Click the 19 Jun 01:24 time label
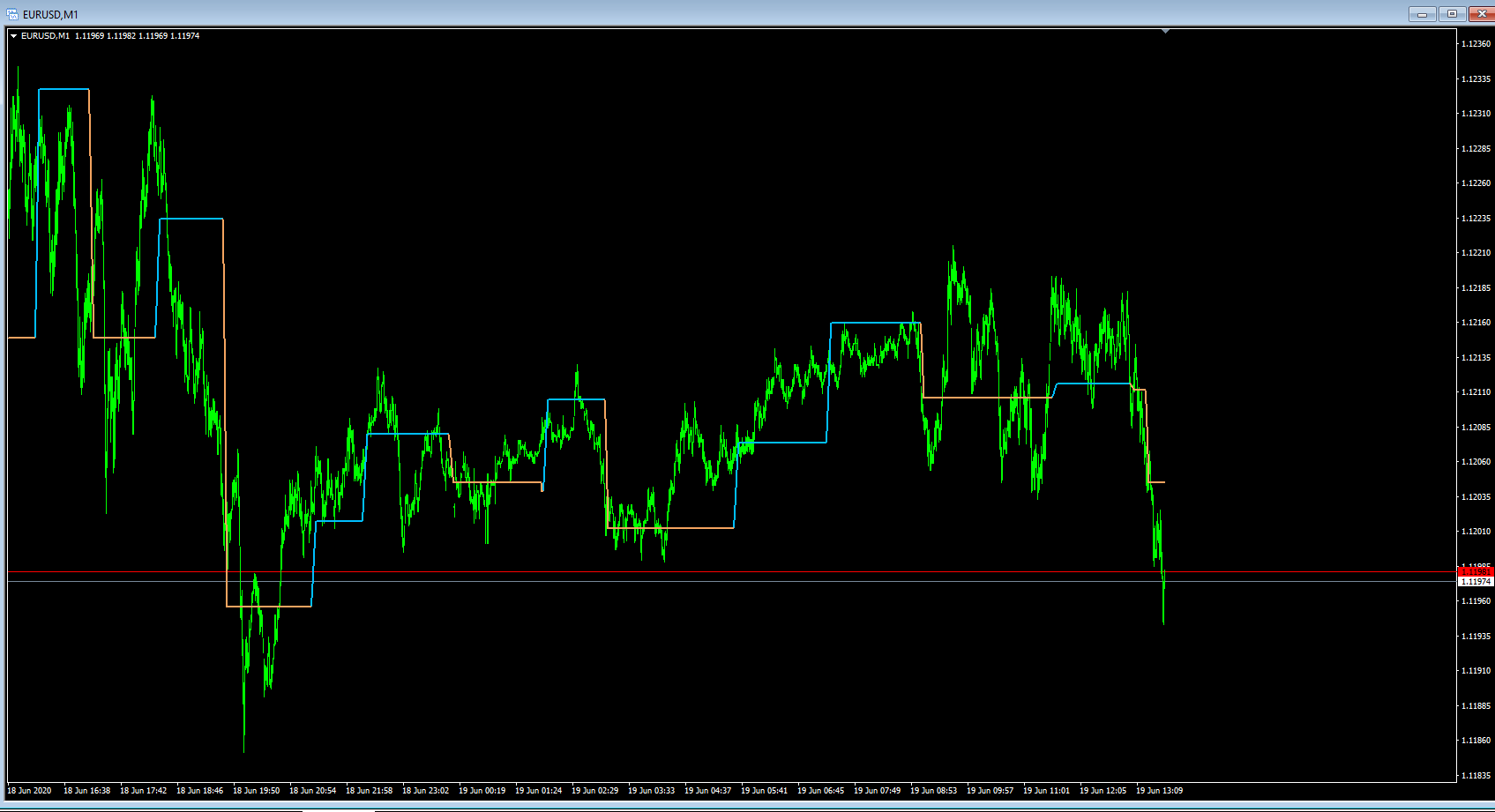1495x812 pixels. (x=538, y=791)
